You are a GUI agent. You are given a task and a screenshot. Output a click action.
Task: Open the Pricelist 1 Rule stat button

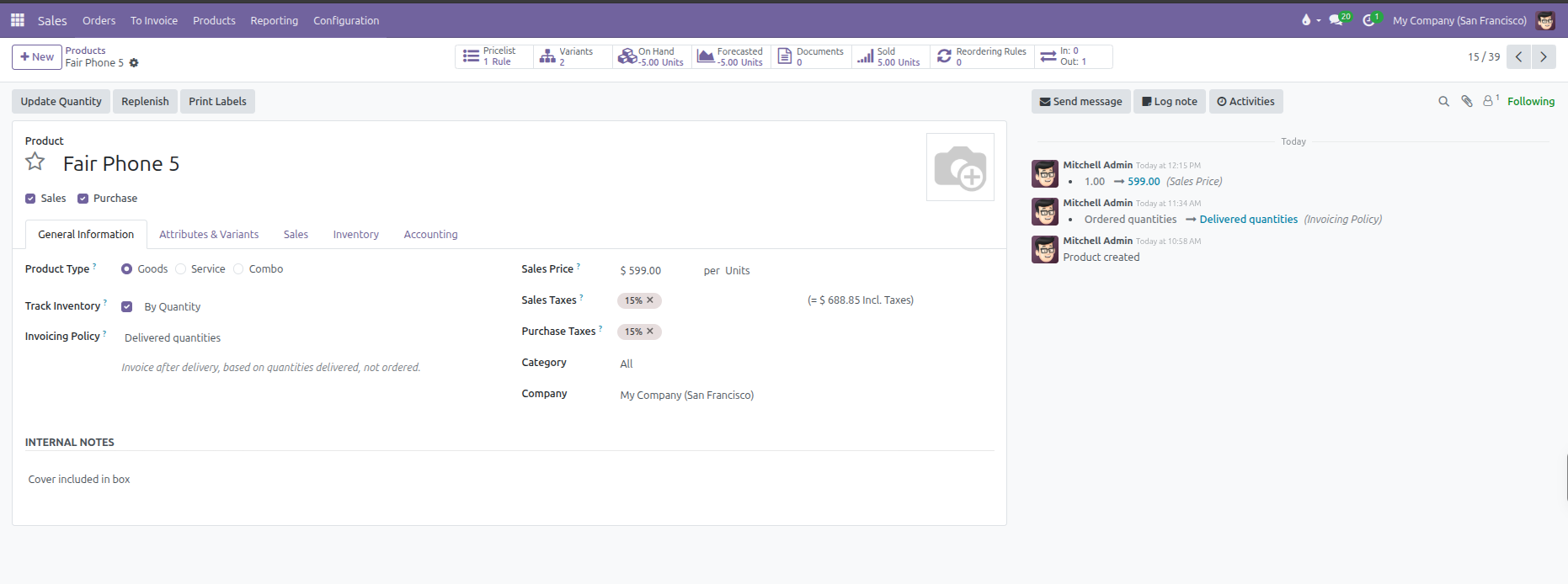tap(494, 56)
